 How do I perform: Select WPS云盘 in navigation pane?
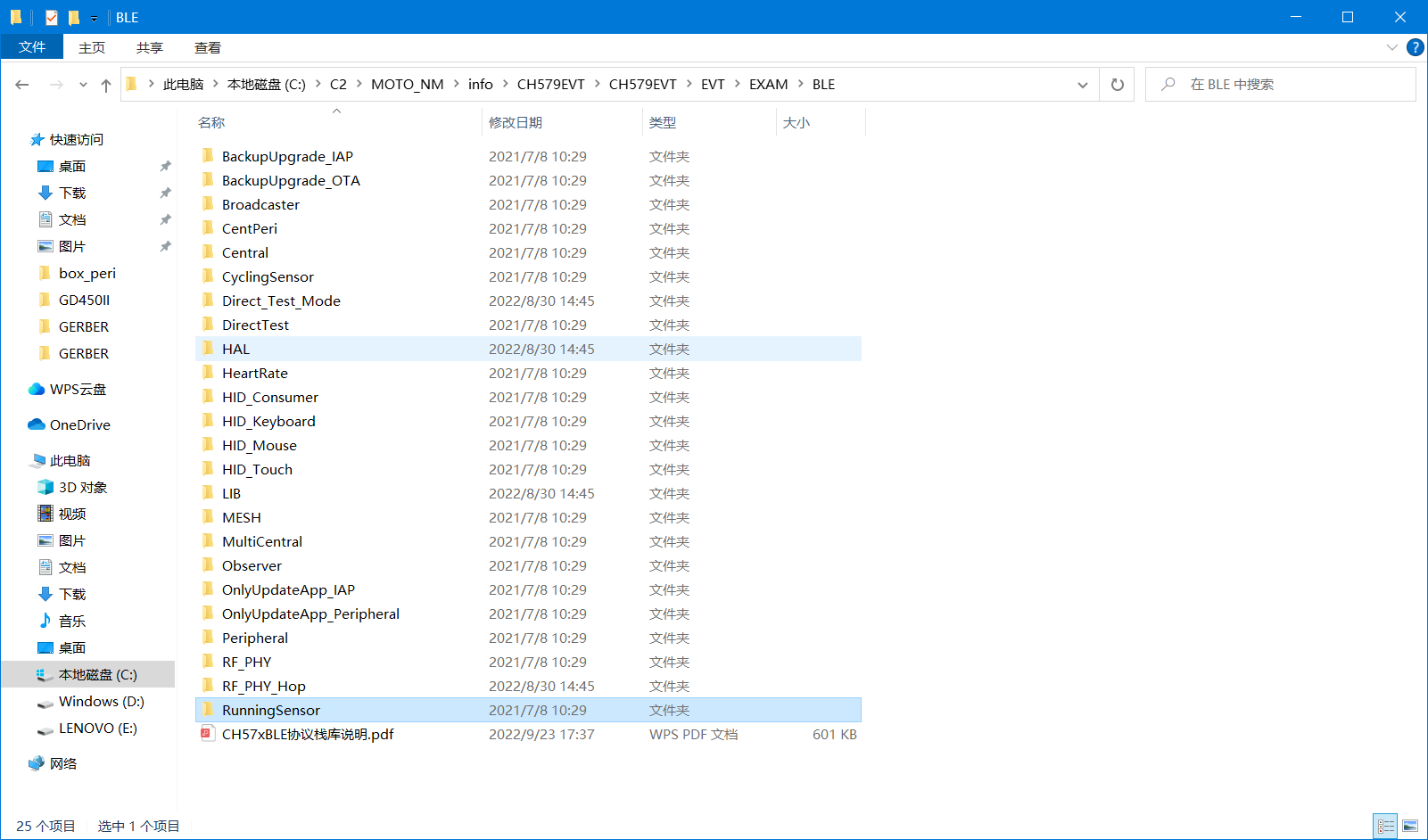pos(78,390)
